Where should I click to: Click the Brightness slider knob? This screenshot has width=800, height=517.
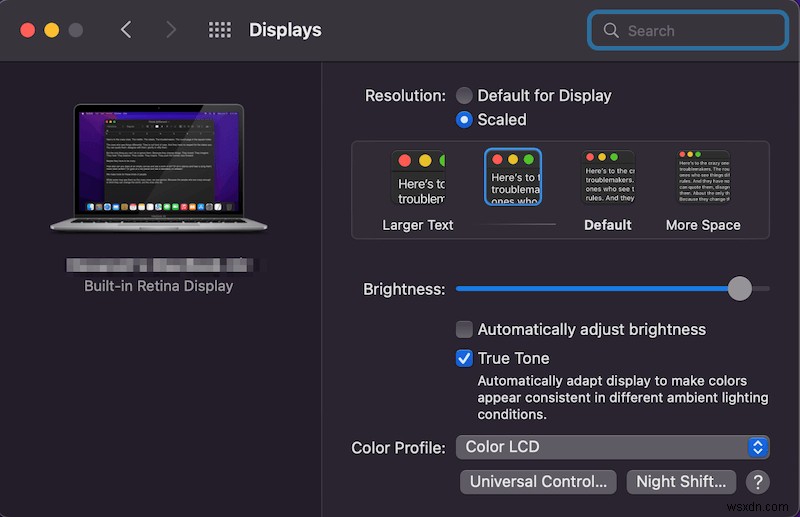[x=739, y=289]
